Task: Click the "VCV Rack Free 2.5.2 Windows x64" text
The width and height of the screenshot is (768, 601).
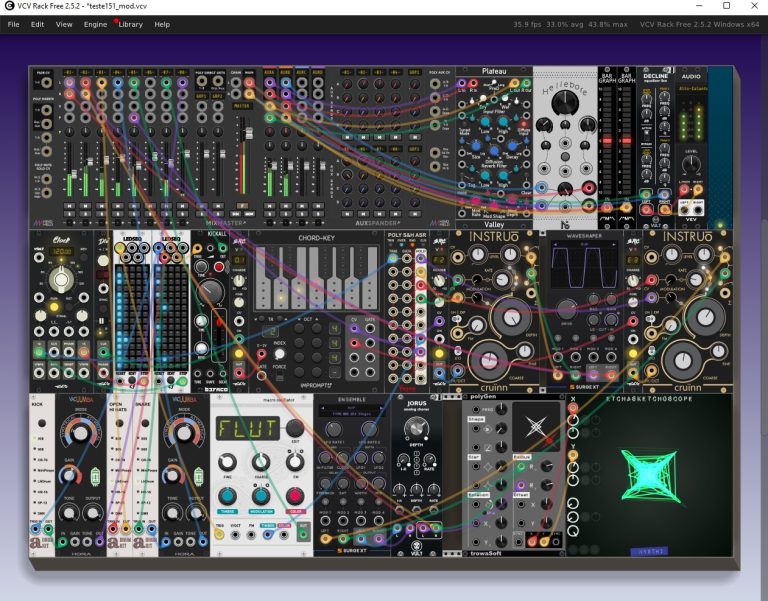Action: tap(699, 24)
